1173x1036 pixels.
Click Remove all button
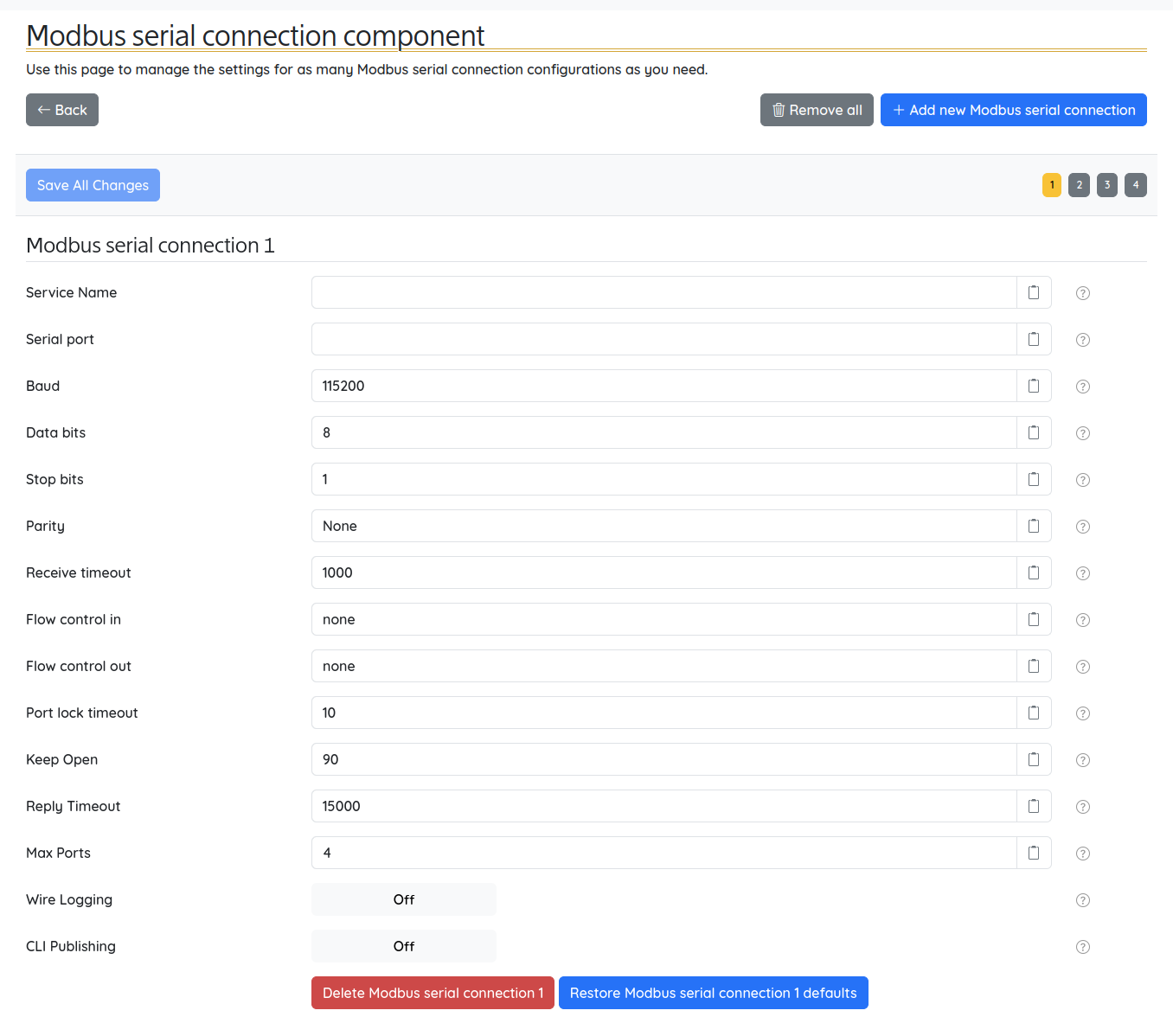(817, 110)
